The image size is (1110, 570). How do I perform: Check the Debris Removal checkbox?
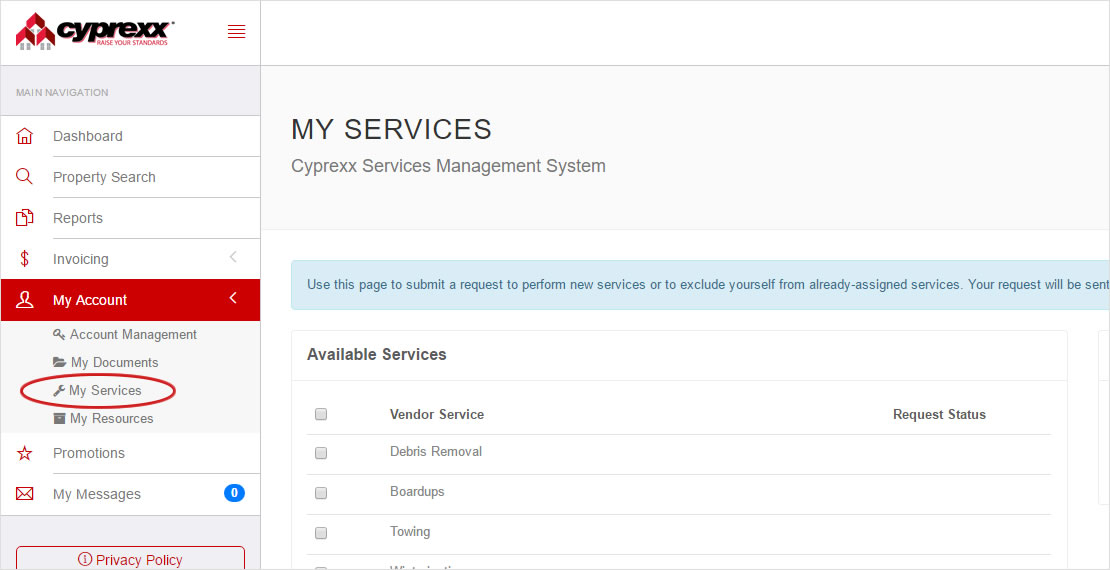pos(321,453)
